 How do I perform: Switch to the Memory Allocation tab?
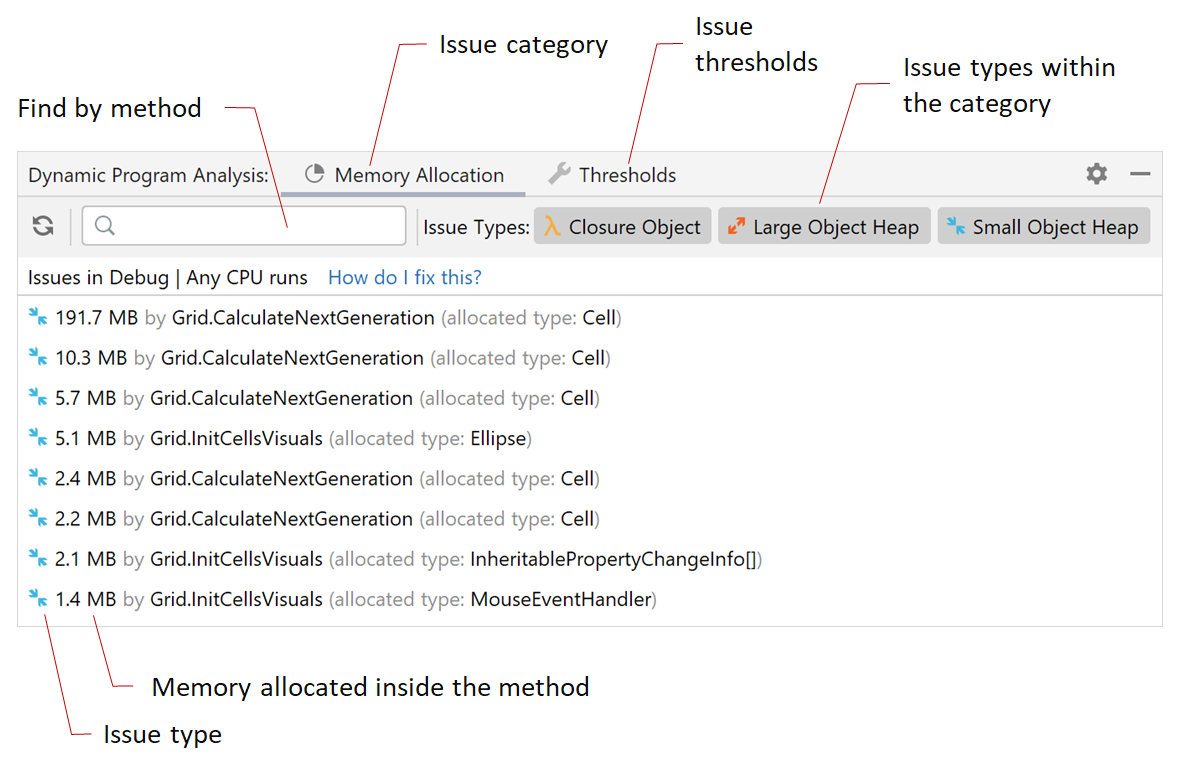coord(404,175)
